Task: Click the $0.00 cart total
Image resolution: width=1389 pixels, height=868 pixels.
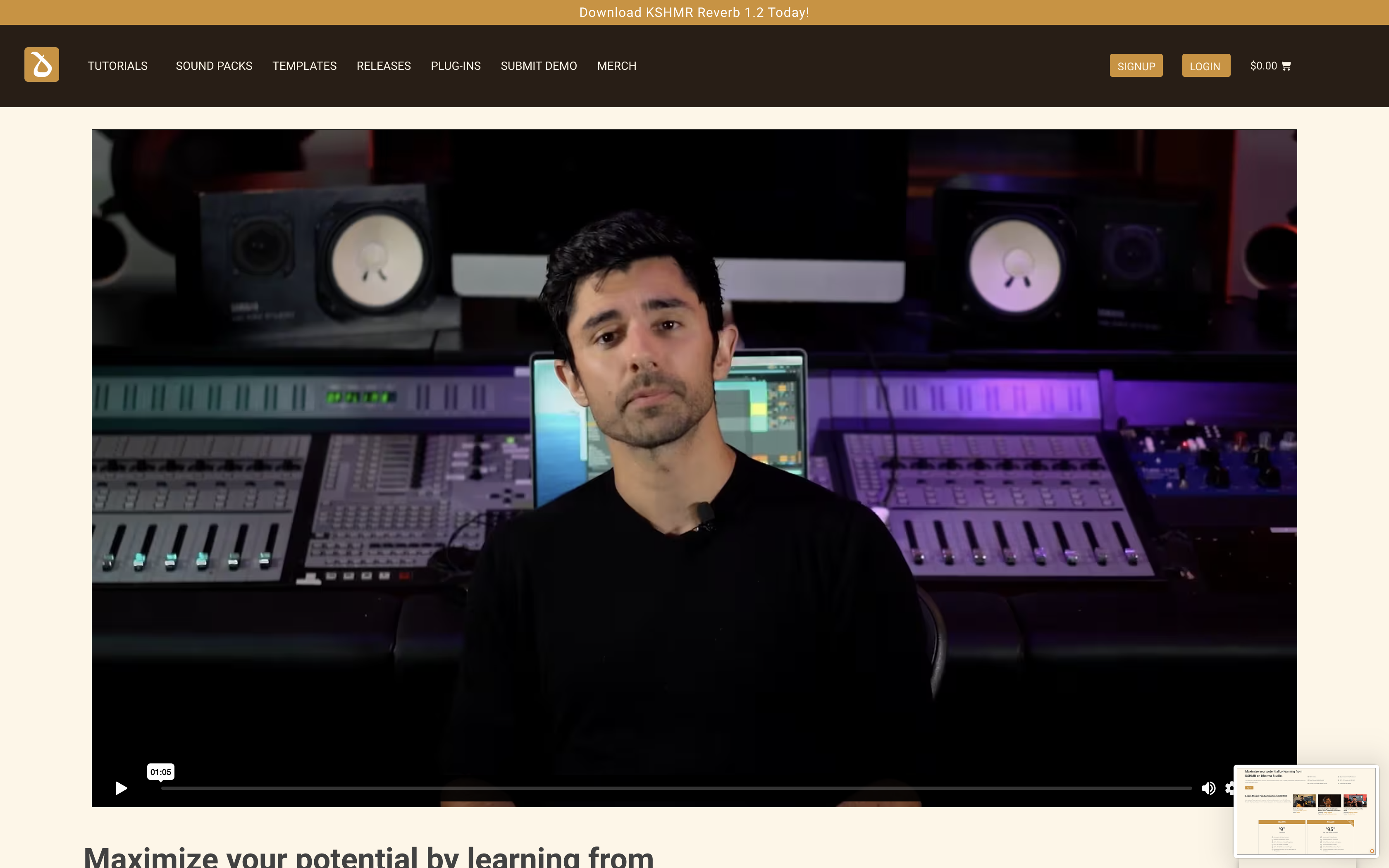Action: coord(1263,66)
